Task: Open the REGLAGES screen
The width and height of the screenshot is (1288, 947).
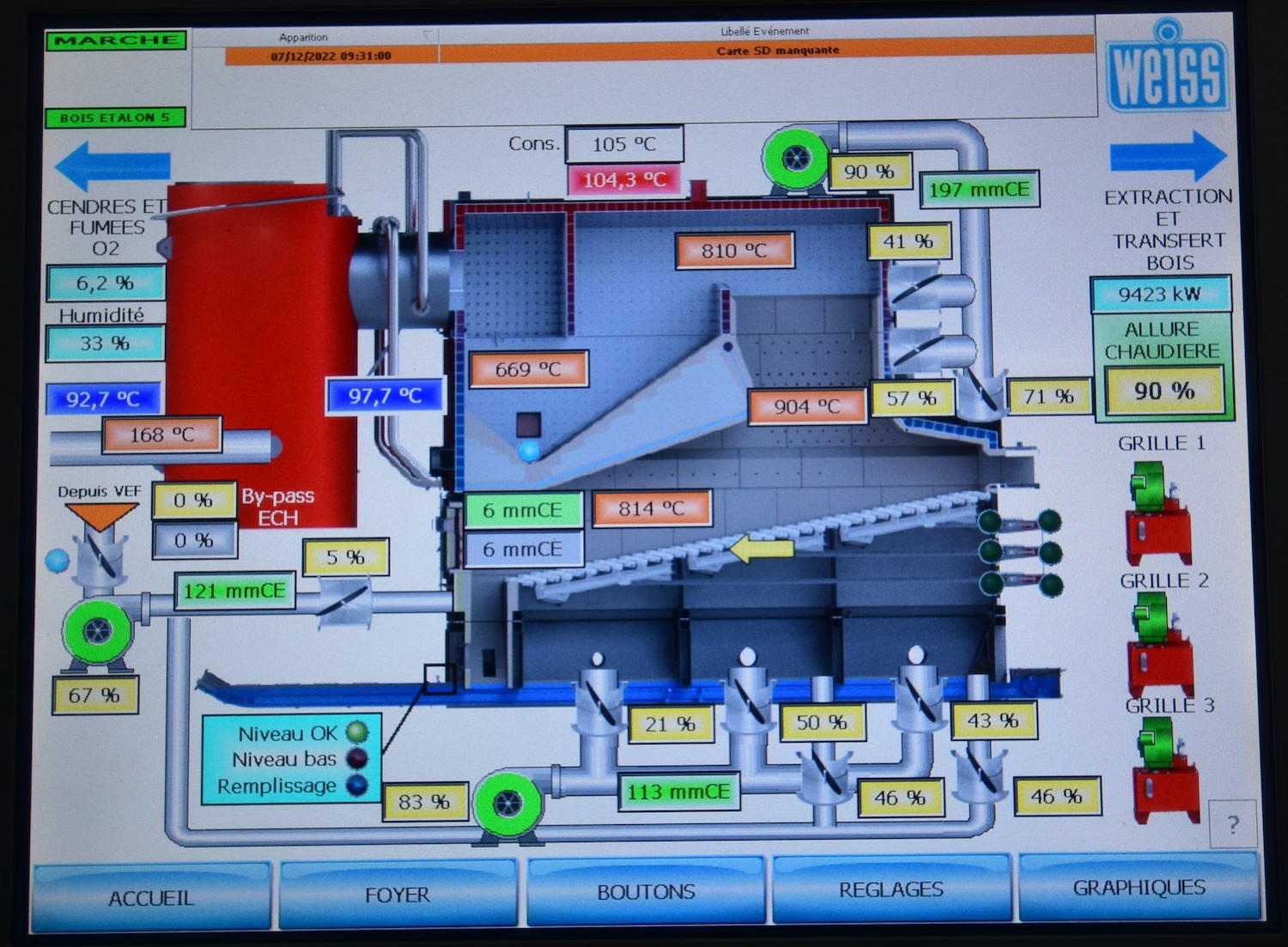Action: tap(891, 890)
